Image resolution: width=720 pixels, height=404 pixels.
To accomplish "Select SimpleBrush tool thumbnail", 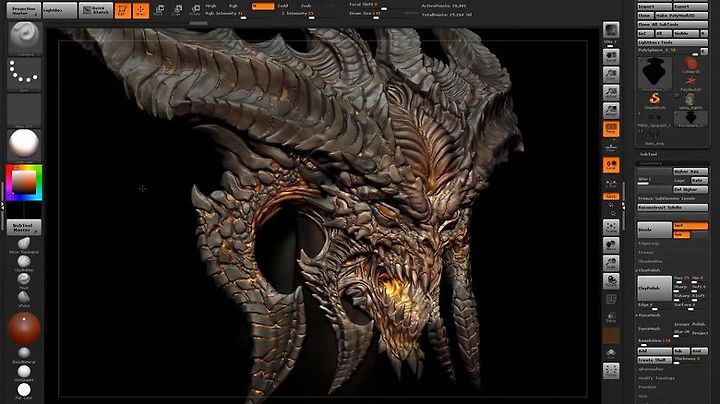I will (x=654, y=100).
